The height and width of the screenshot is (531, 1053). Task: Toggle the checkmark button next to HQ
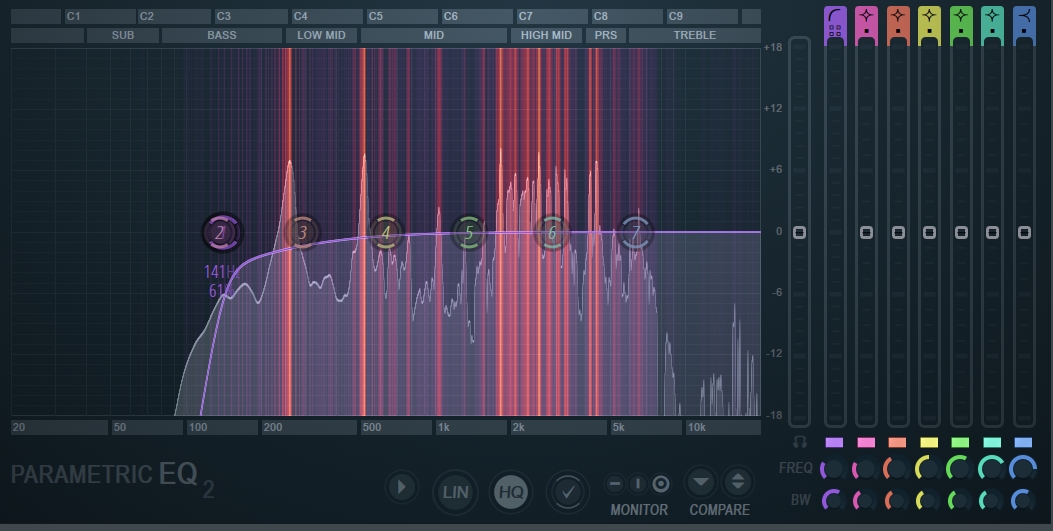tap(567, 491)
